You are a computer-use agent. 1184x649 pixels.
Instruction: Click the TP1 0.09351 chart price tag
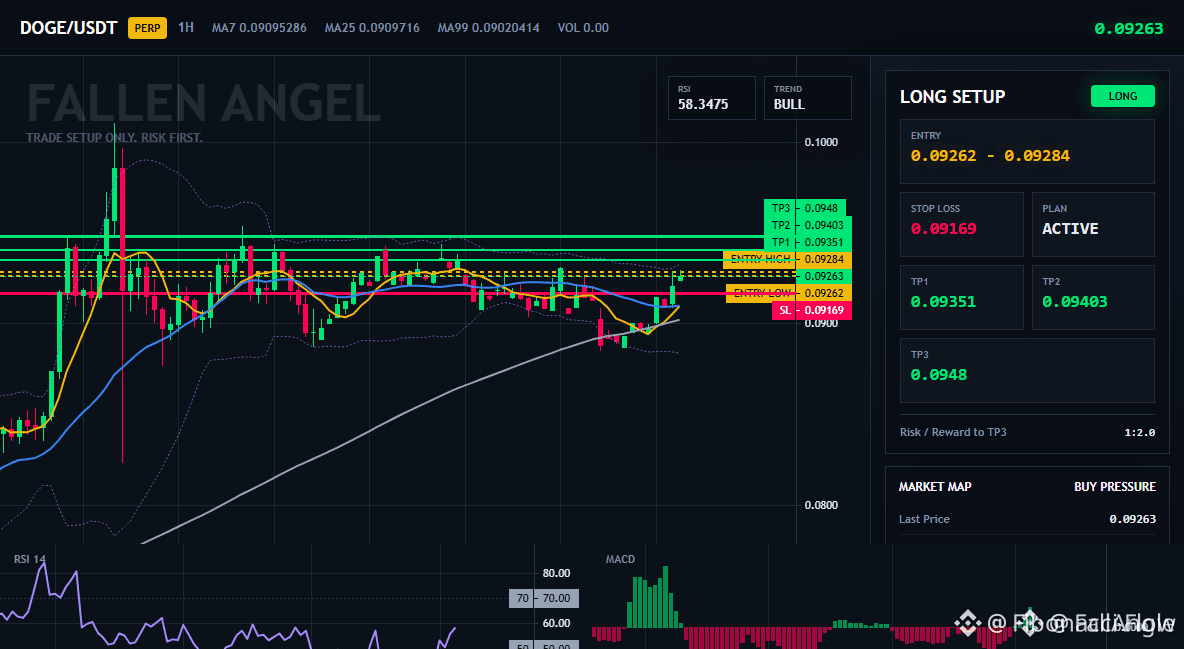[x=808, y=243]
